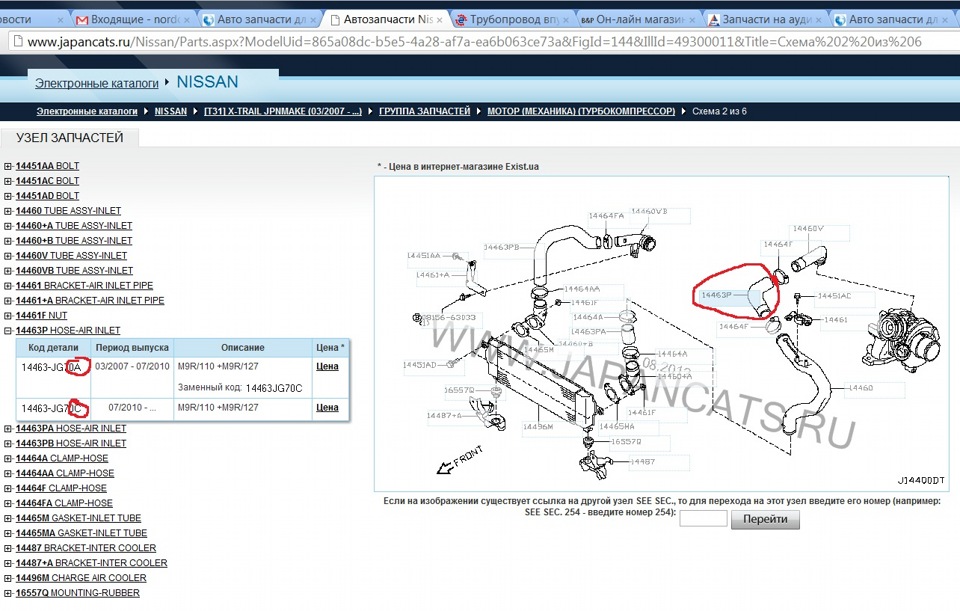The height and width of the screenshot is (611, 960).
Task: Expand the 14451AC BOLT tree node
Action: pos(7,181)
